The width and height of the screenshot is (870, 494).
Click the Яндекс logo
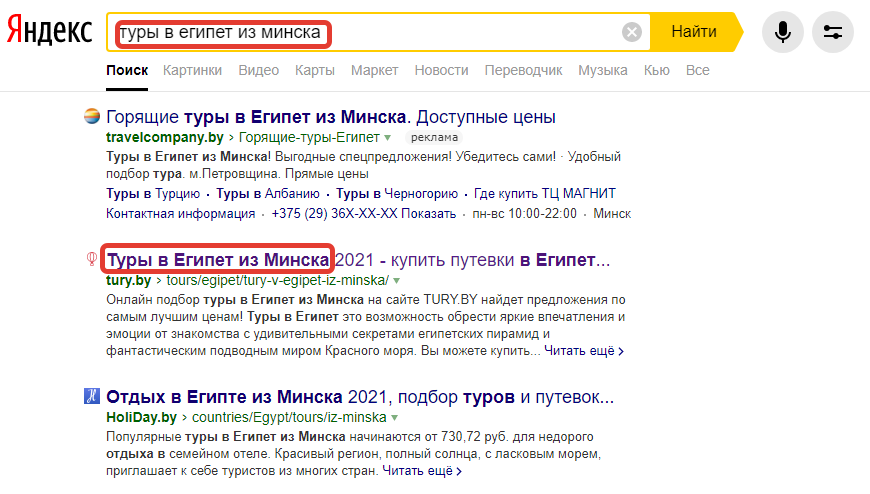click(49, 31)
